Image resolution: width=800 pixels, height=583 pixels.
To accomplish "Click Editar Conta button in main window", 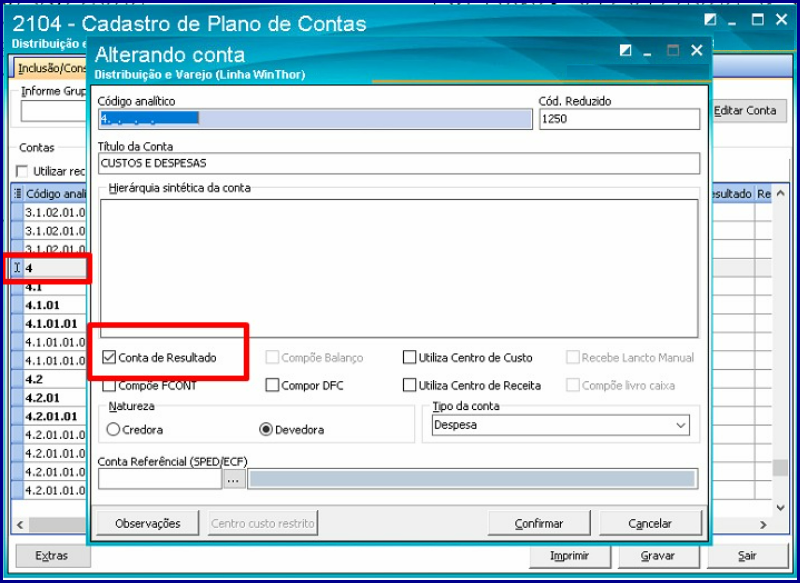I will (747, 110).
